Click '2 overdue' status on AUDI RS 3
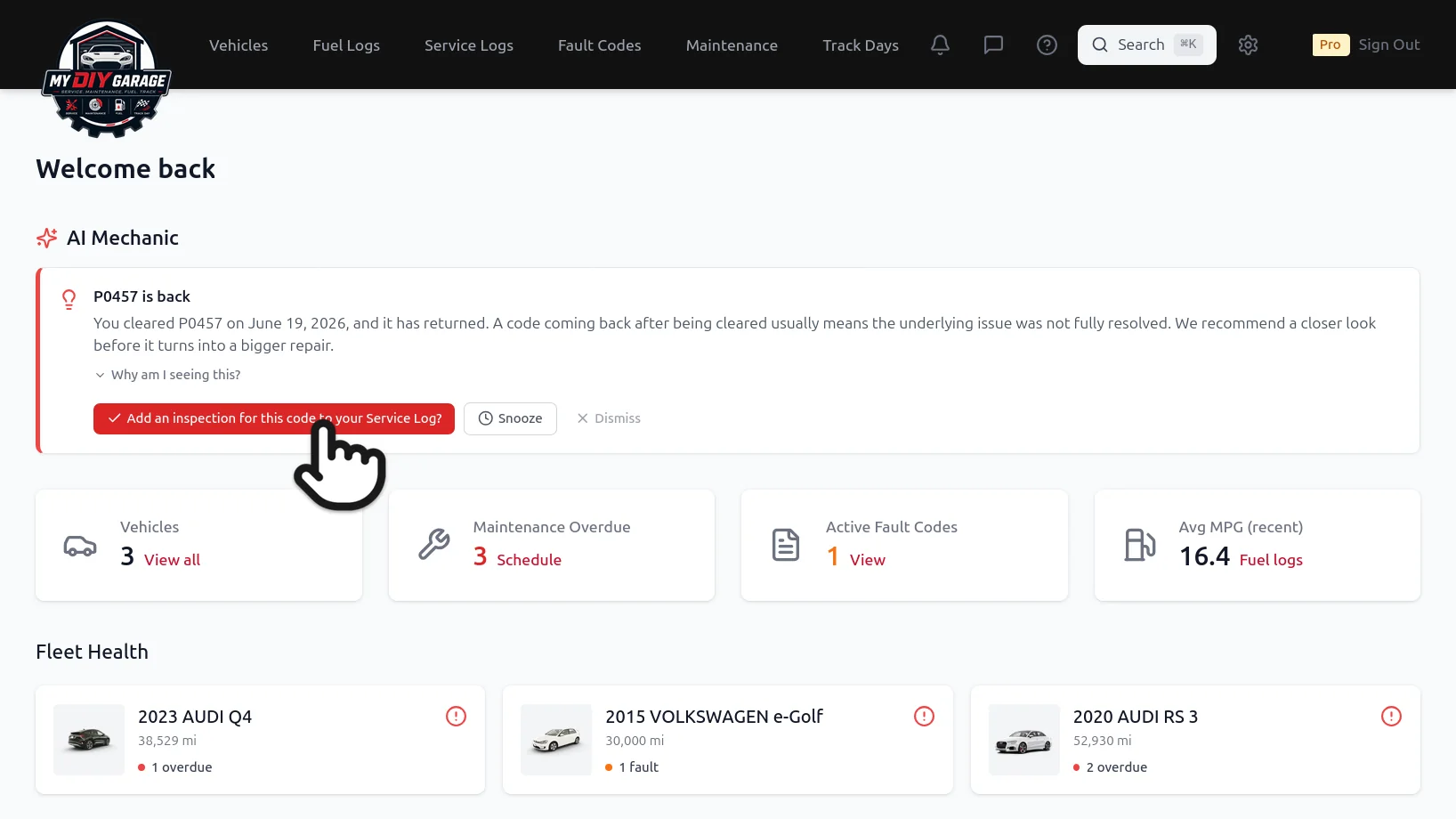The height and width of the screenshot is (819, 1456). (x=1111, y=767)
